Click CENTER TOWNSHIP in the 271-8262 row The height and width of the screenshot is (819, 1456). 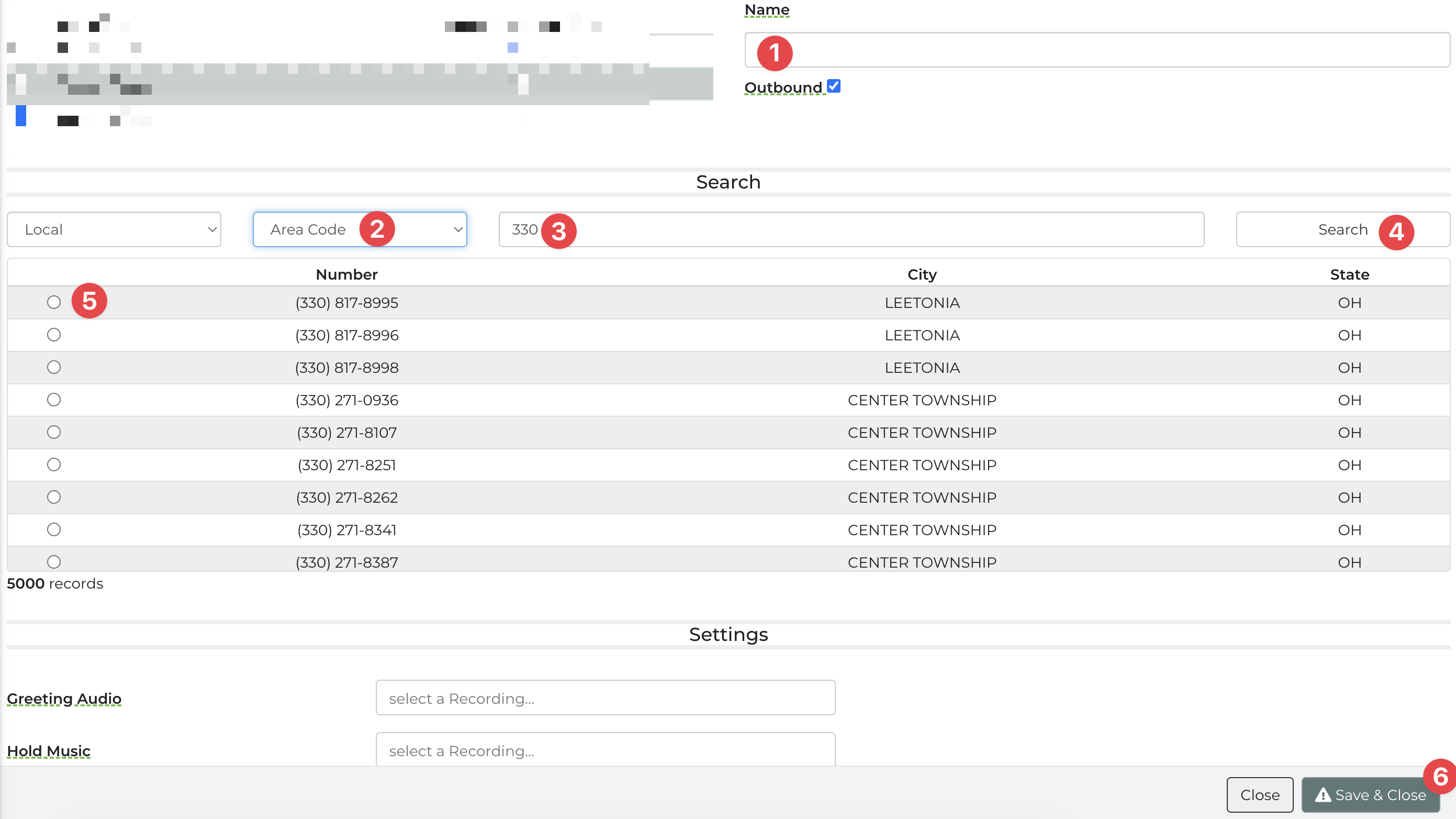(x=922, y=497)
